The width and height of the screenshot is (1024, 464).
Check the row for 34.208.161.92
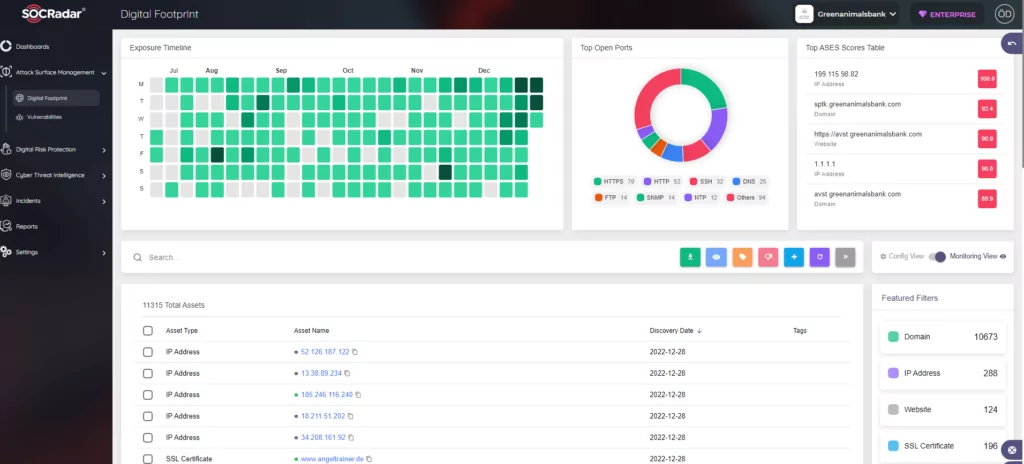point(148,437)
